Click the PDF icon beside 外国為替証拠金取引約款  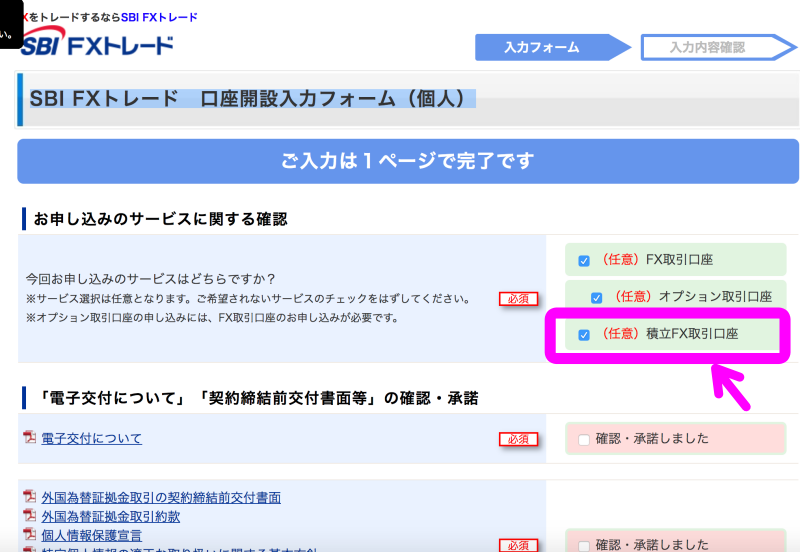pos(30,515)
